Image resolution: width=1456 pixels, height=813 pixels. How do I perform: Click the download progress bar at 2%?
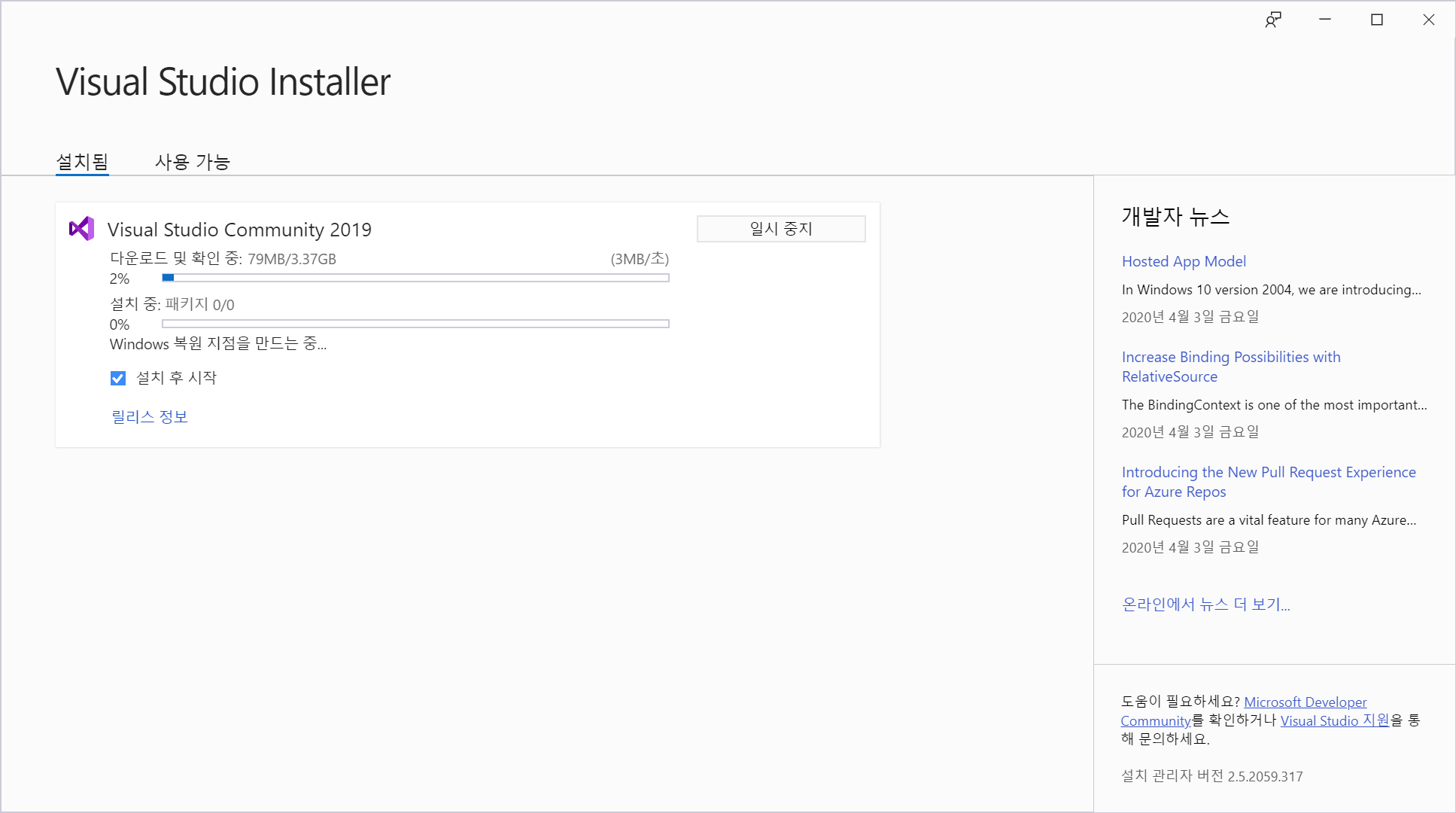415,278
